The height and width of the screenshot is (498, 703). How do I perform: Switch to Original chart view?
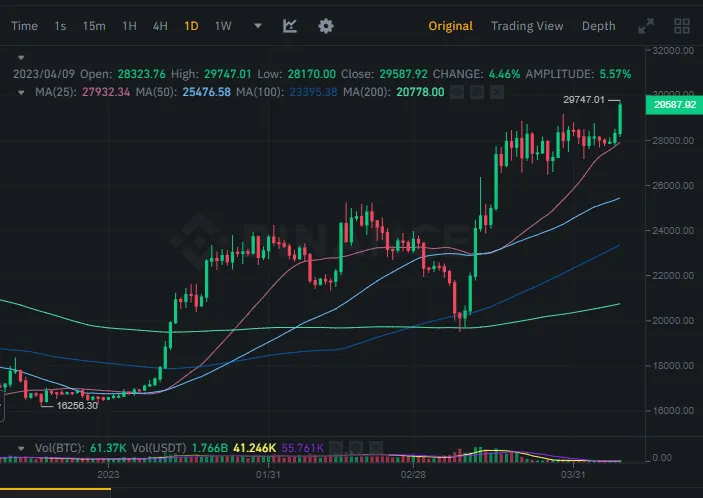pos(451,26)
